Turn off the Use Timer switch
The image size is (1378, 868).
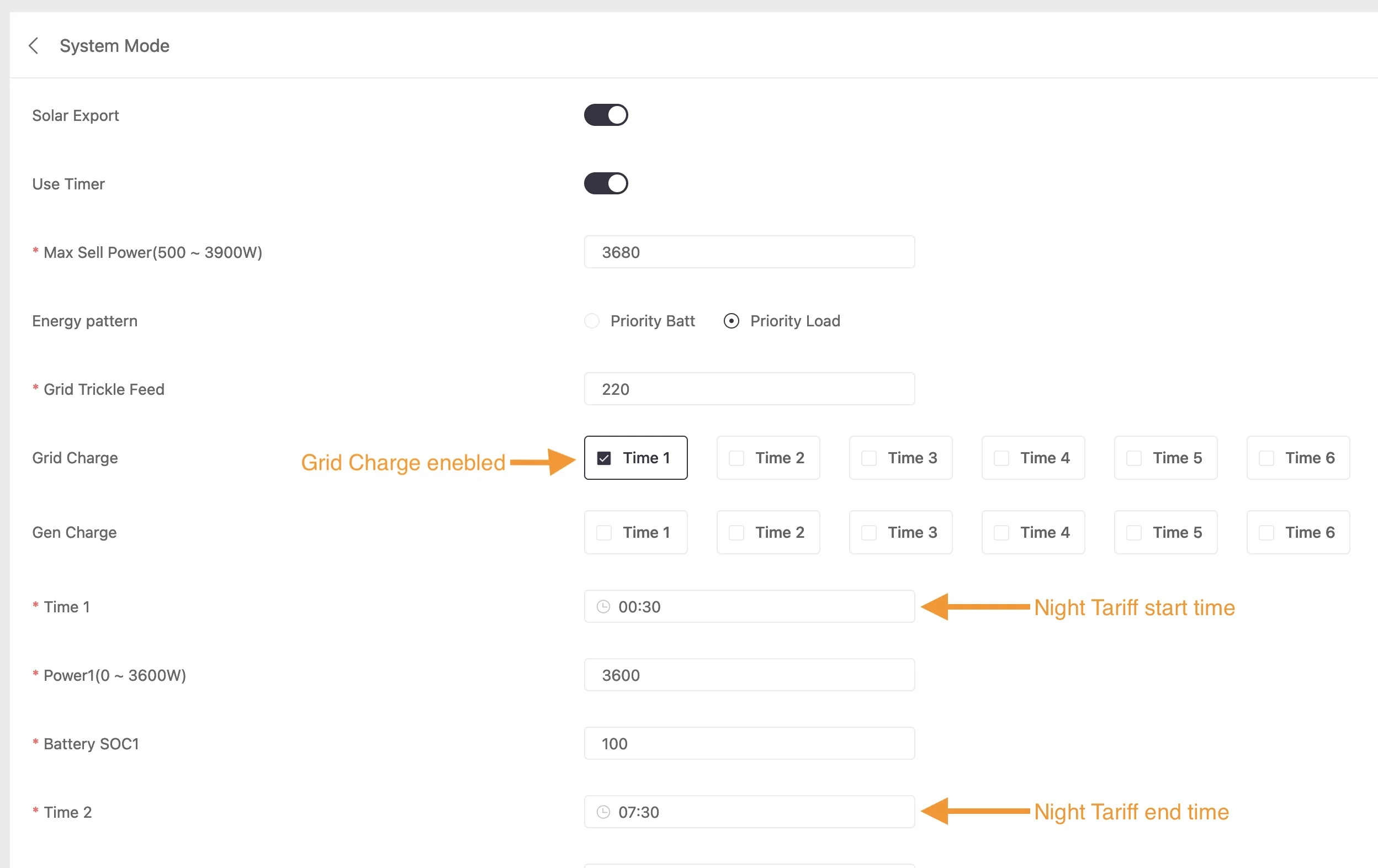tap(606, 183)
